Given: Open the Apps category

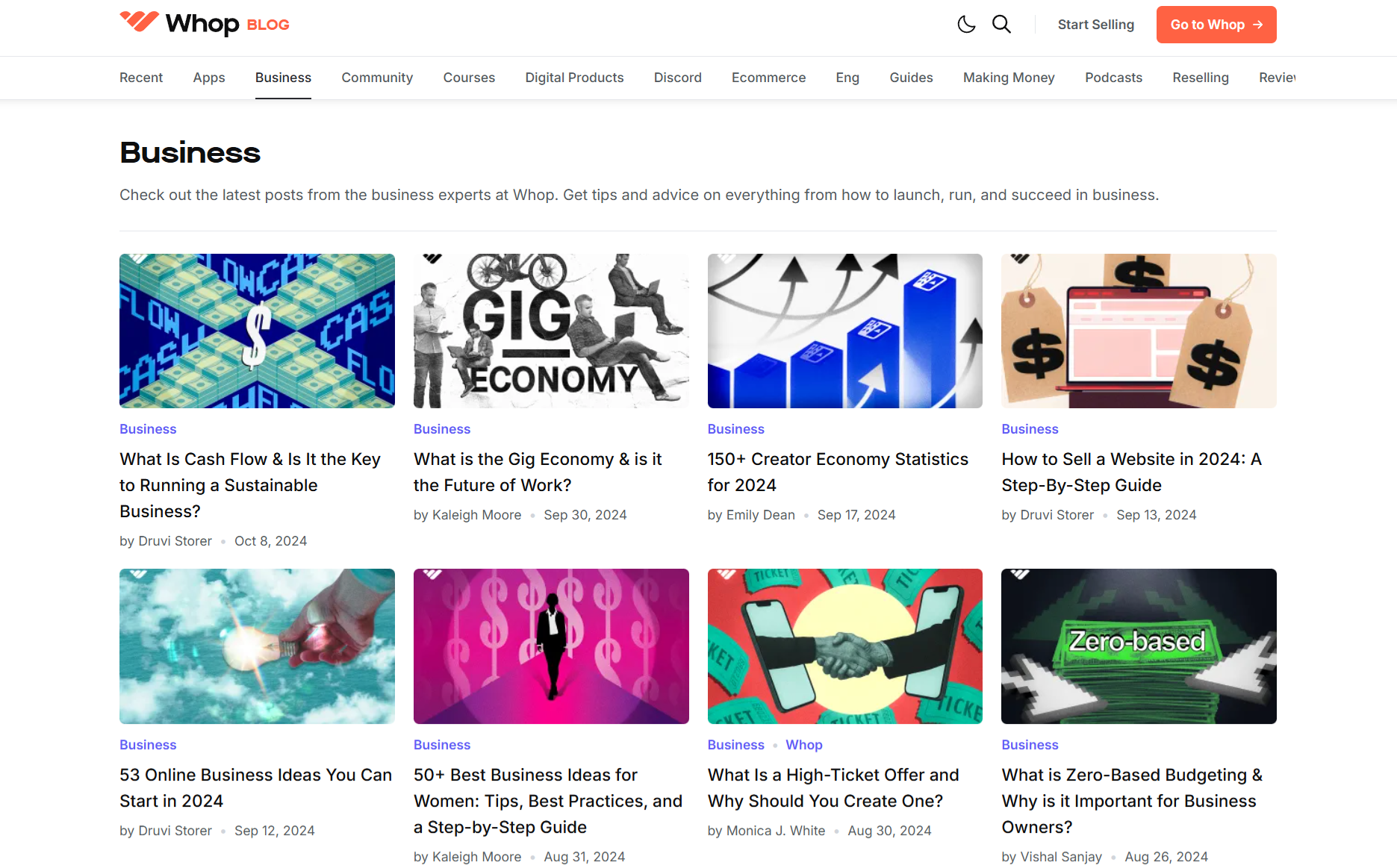Looking at the screenshot, I should [208, 78].
